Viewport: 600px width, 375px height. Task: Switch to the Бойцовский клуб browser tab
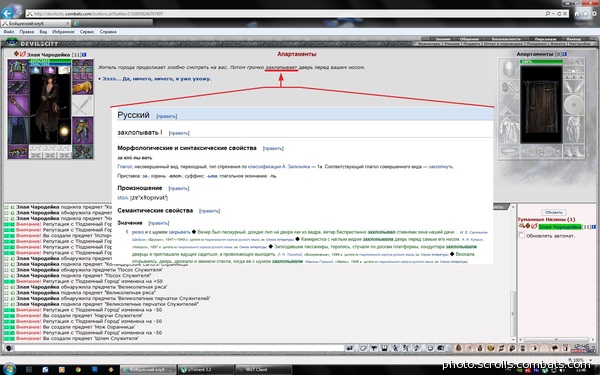pyautogui.click(x=36, y=23)
